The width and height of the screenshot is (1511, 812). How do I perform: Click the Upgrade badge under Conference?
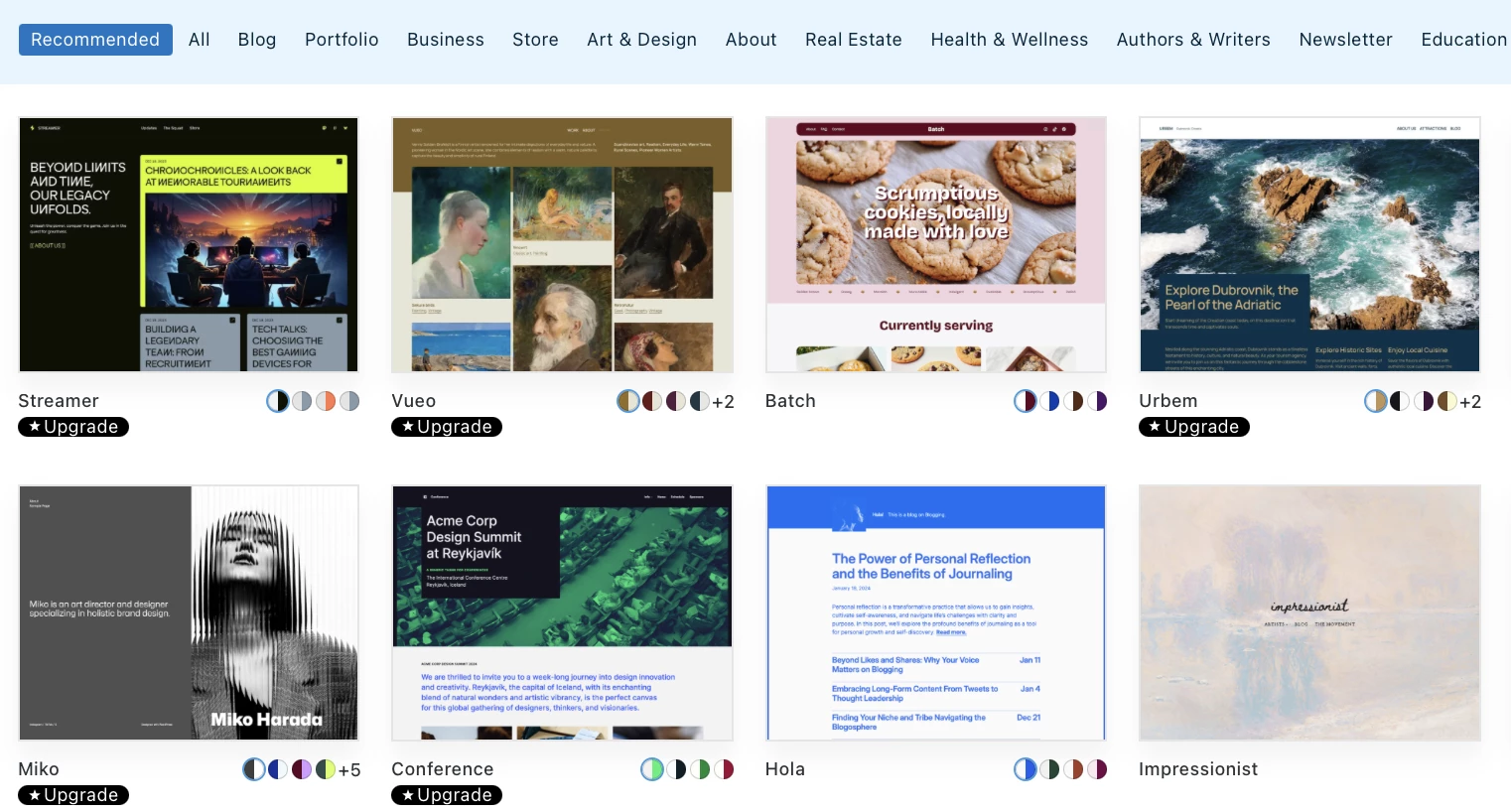click(447, 795)
